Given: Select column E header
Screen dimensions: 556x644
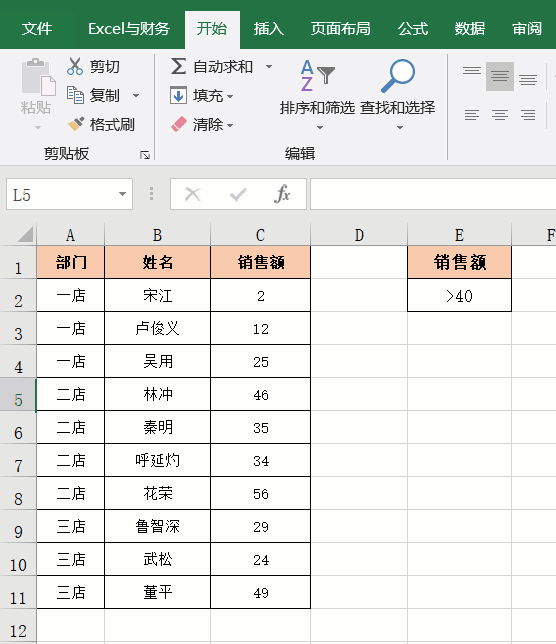Looking at the screenshot, I should [459, 235].
